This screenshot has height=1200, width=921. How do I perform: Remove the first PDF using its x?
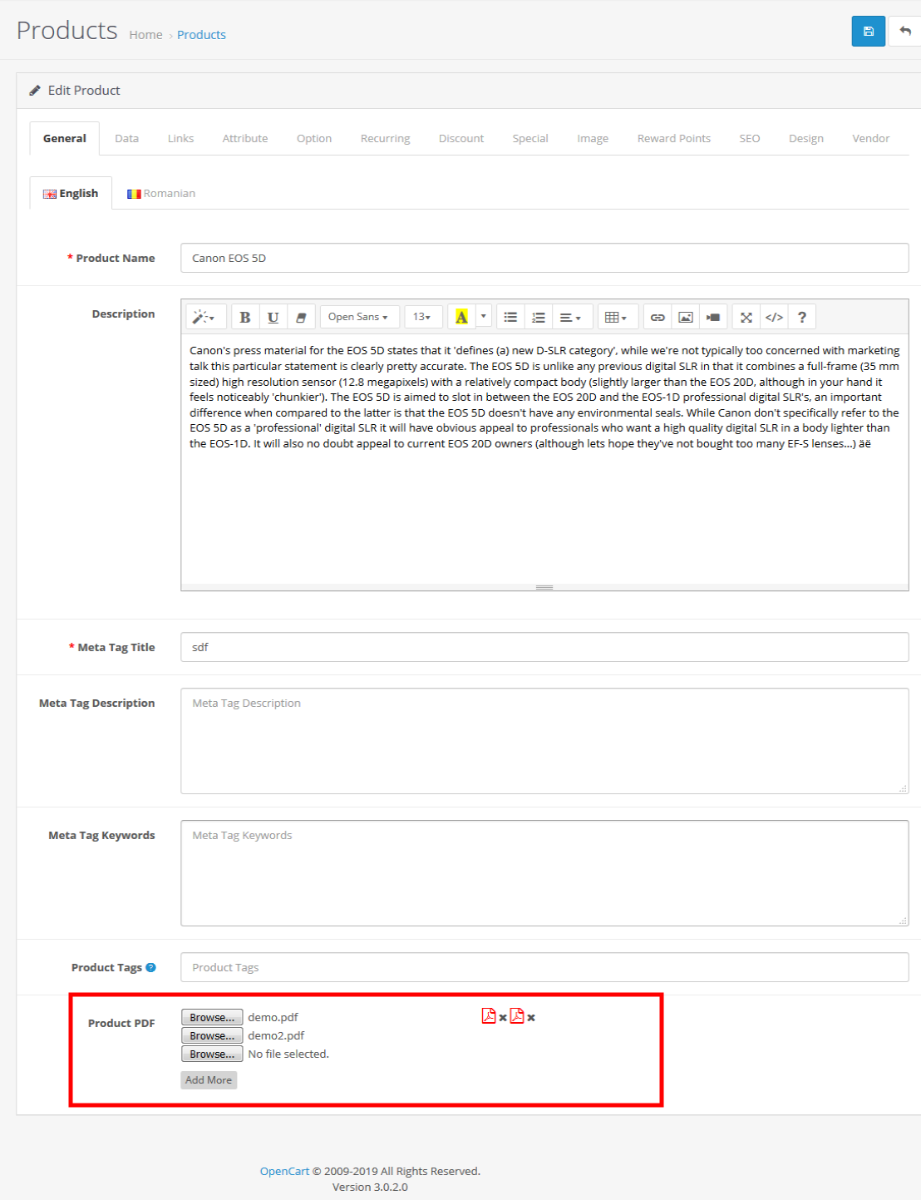point(503,1018)
